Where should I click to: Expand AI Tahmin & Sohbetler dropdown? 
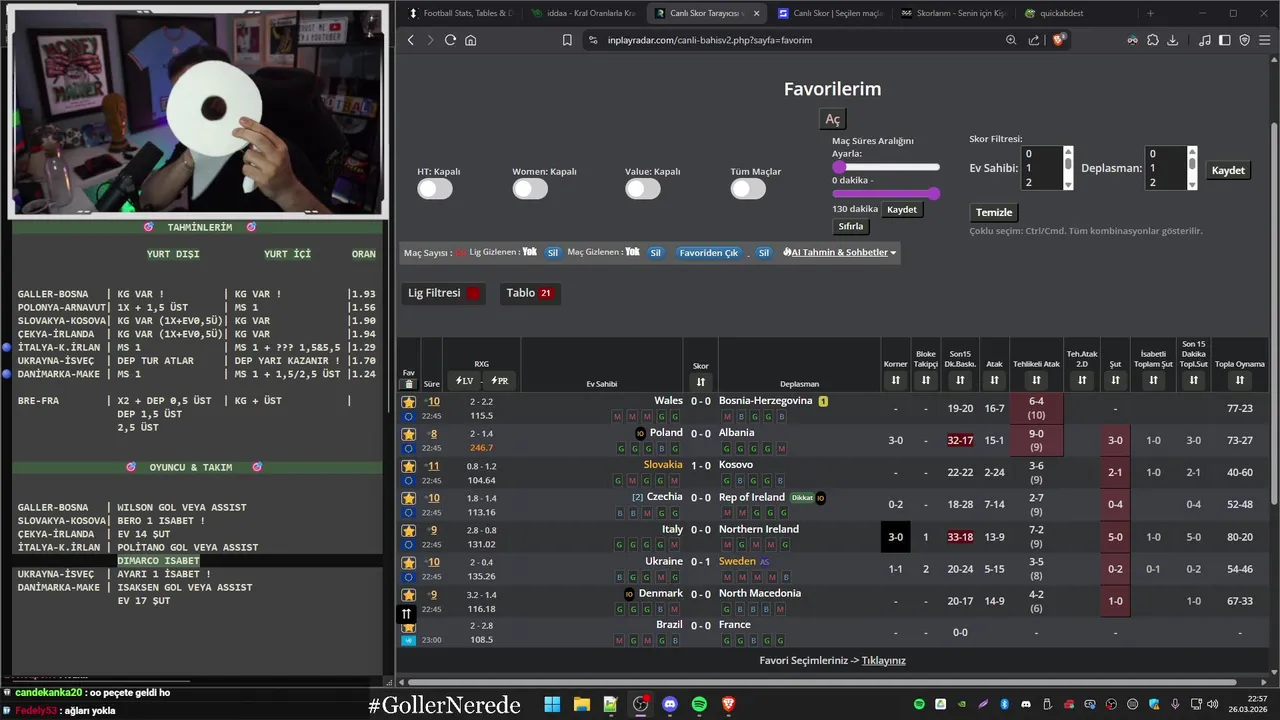point(839,253)
